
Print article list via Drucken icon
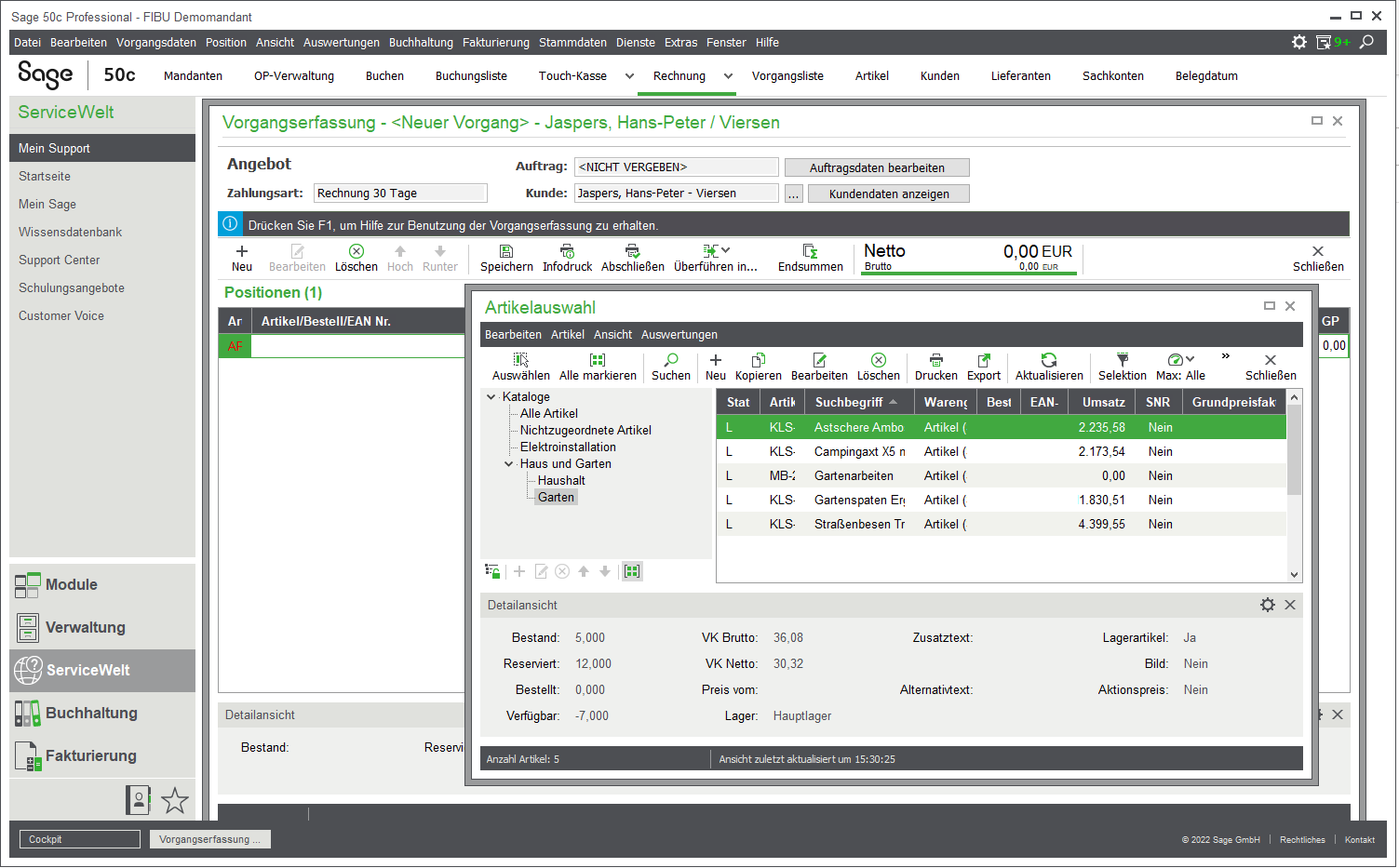[935, 361]
